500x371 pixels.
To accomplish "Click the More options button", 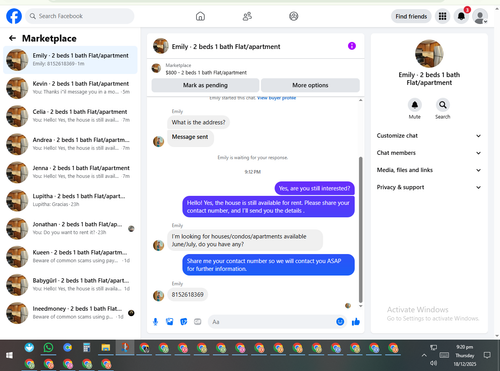I will [x=310, y=85].
